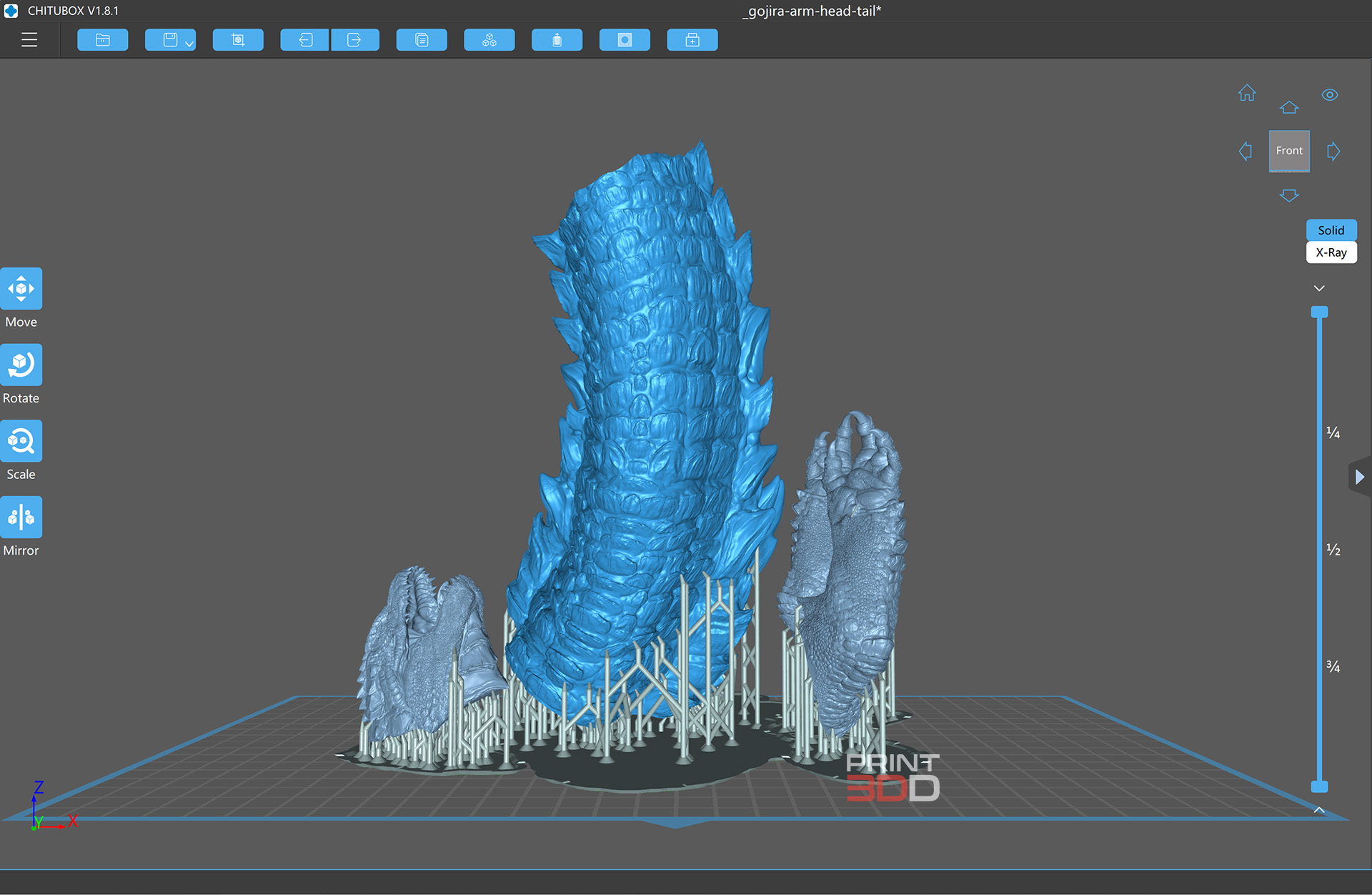1372x895 pixels.
Task: Reset view with the Home icon
Action: pos(1247,93)
